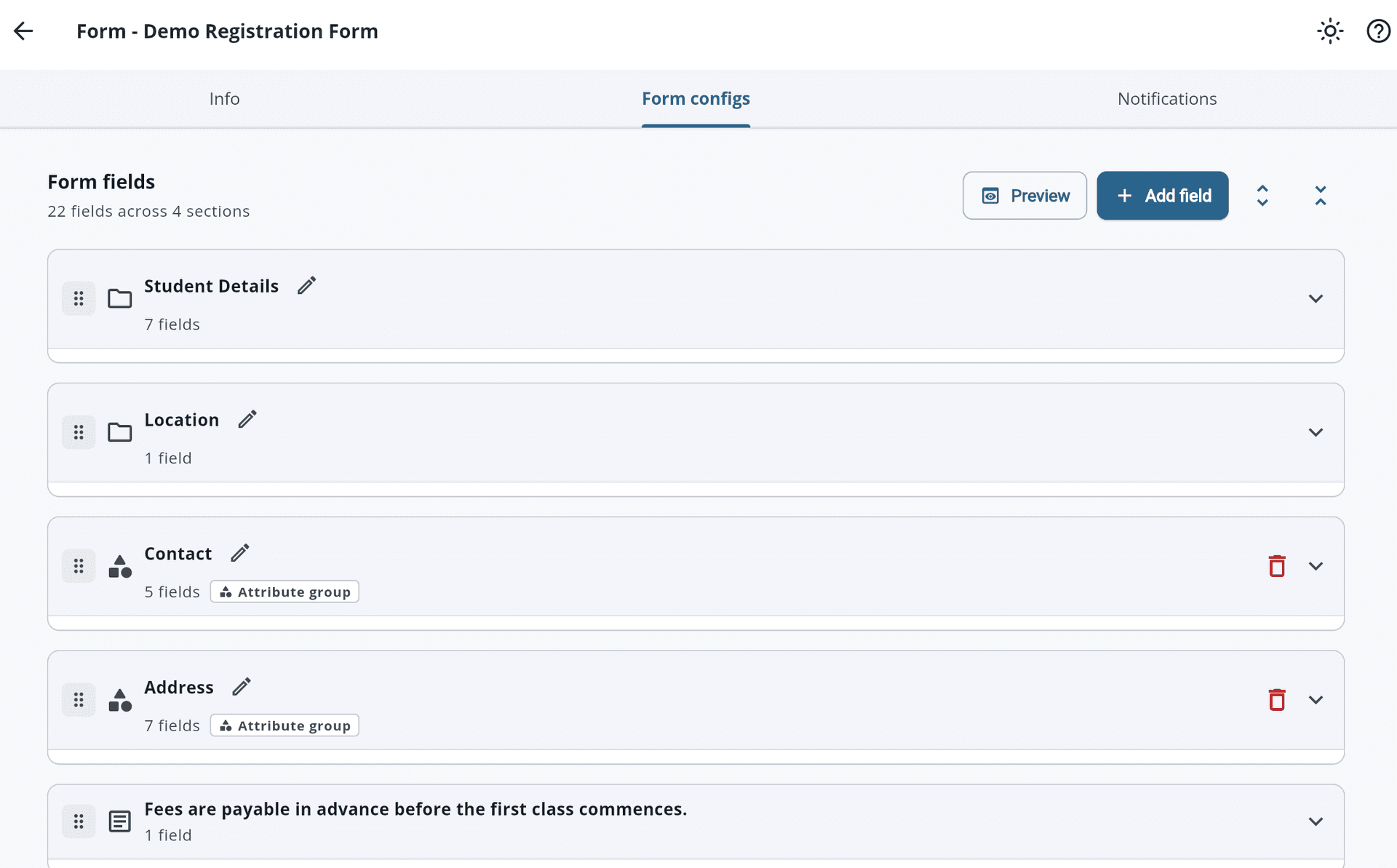Select the Form configs tab
The height and width of the screenshot is (868, 1397).
pyautogui.click(x=696, y=99)
